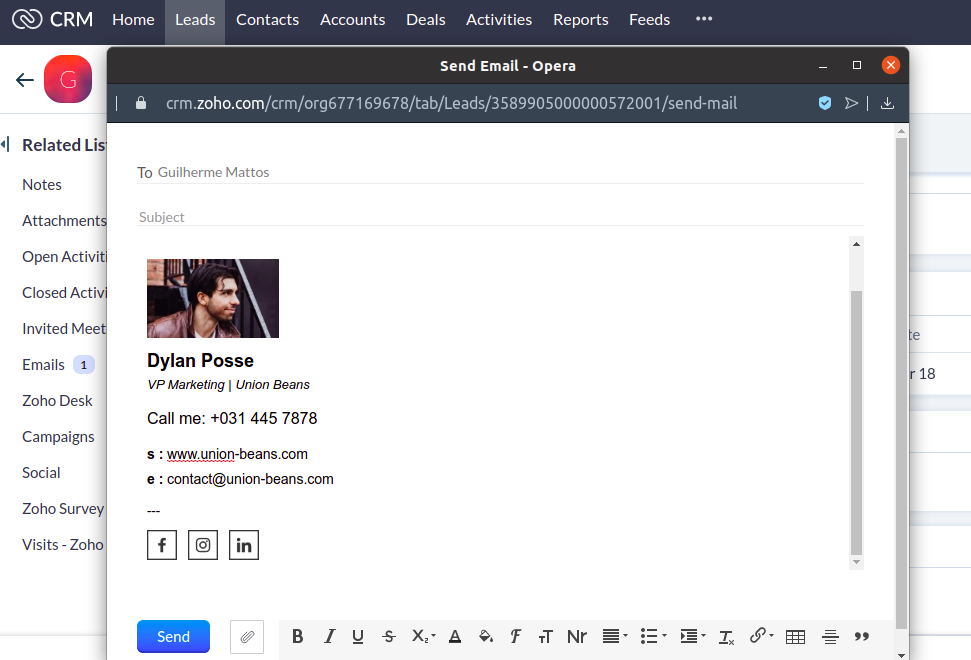Open subscript/superscript options
This screenshot has height=660, width=971.
tap(424, 636)
